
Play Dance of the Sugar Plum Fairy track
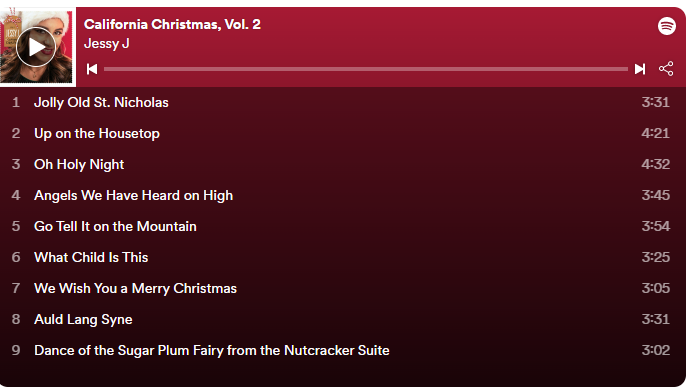click(x=343, y=350)
